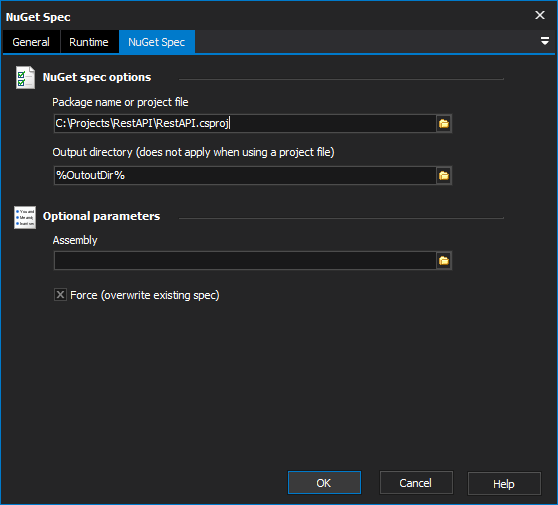Viewport: 558px width, 505px height.
Task: Click the NuGet spec options heading
Action: pyautogui.click(x=97, y=77)
